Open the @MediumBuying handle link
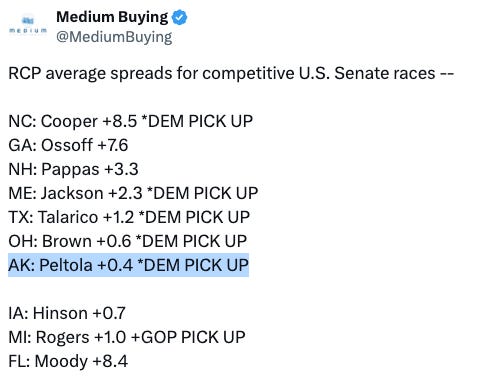495x385 pixels. point(114,37)
